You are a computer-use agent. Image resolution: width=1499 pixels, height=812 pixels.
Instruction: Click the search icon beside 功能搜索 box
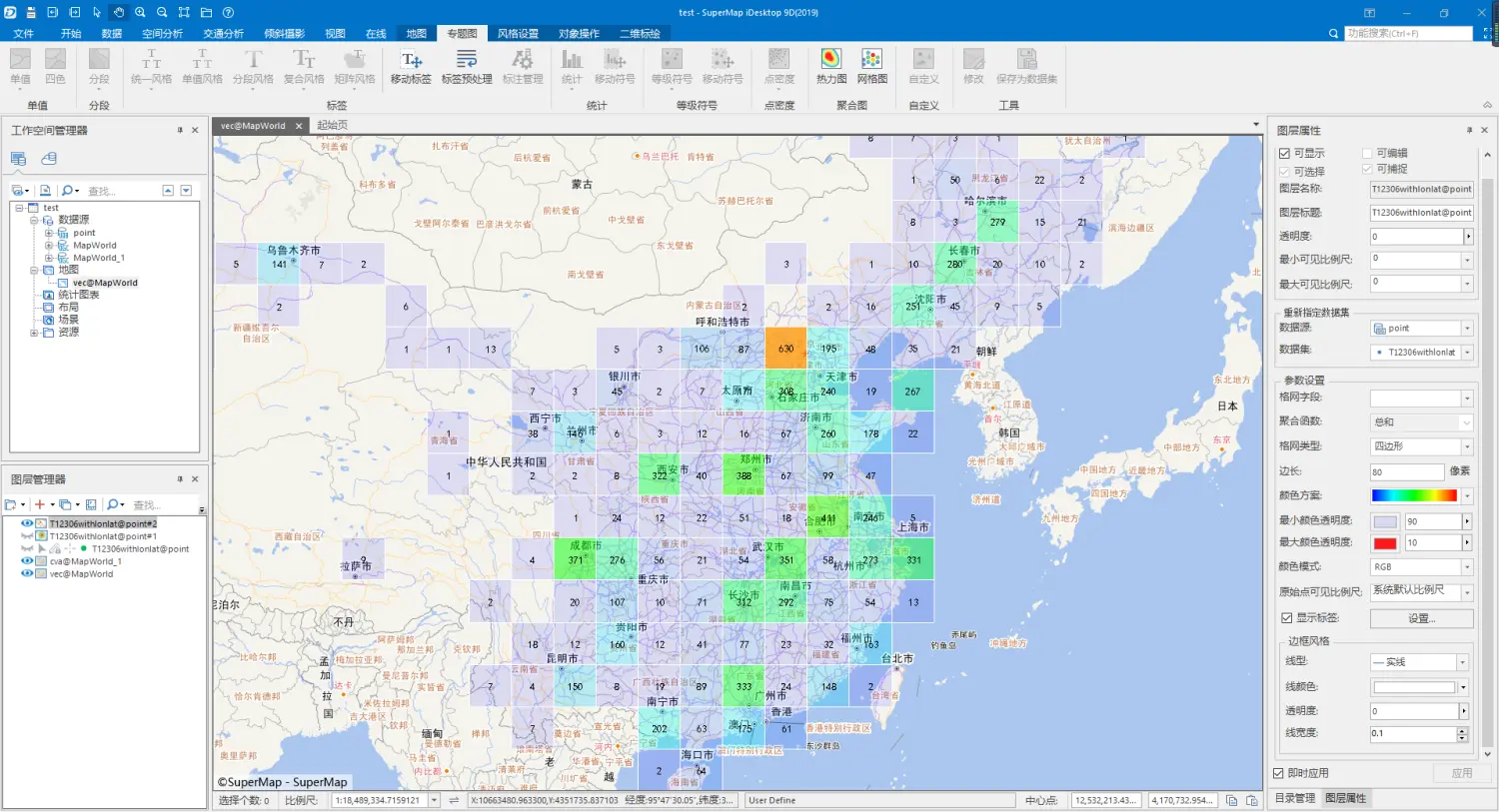[1333, 34]
